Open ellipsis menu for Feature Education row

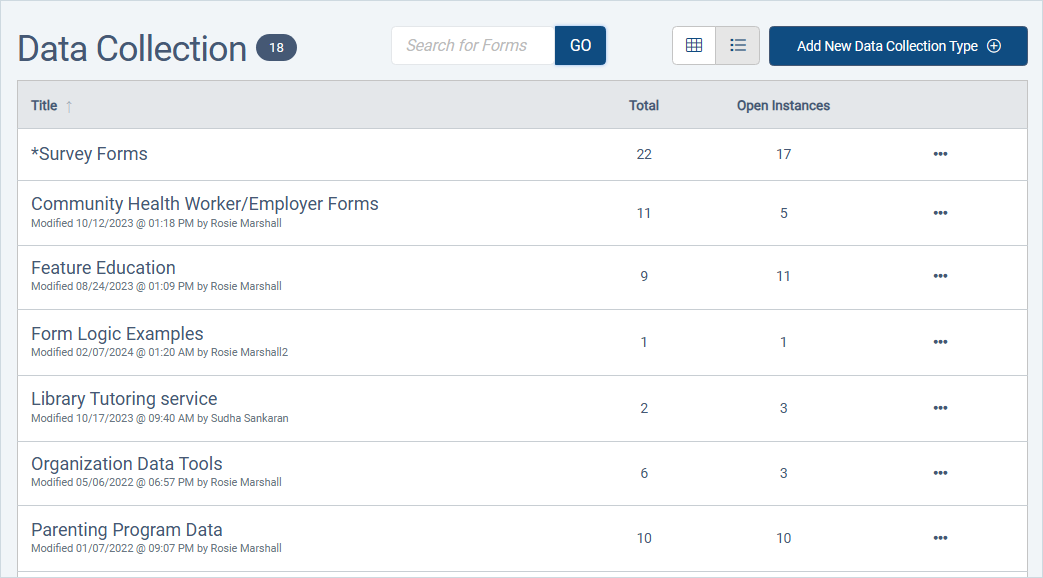click(940, 276)
